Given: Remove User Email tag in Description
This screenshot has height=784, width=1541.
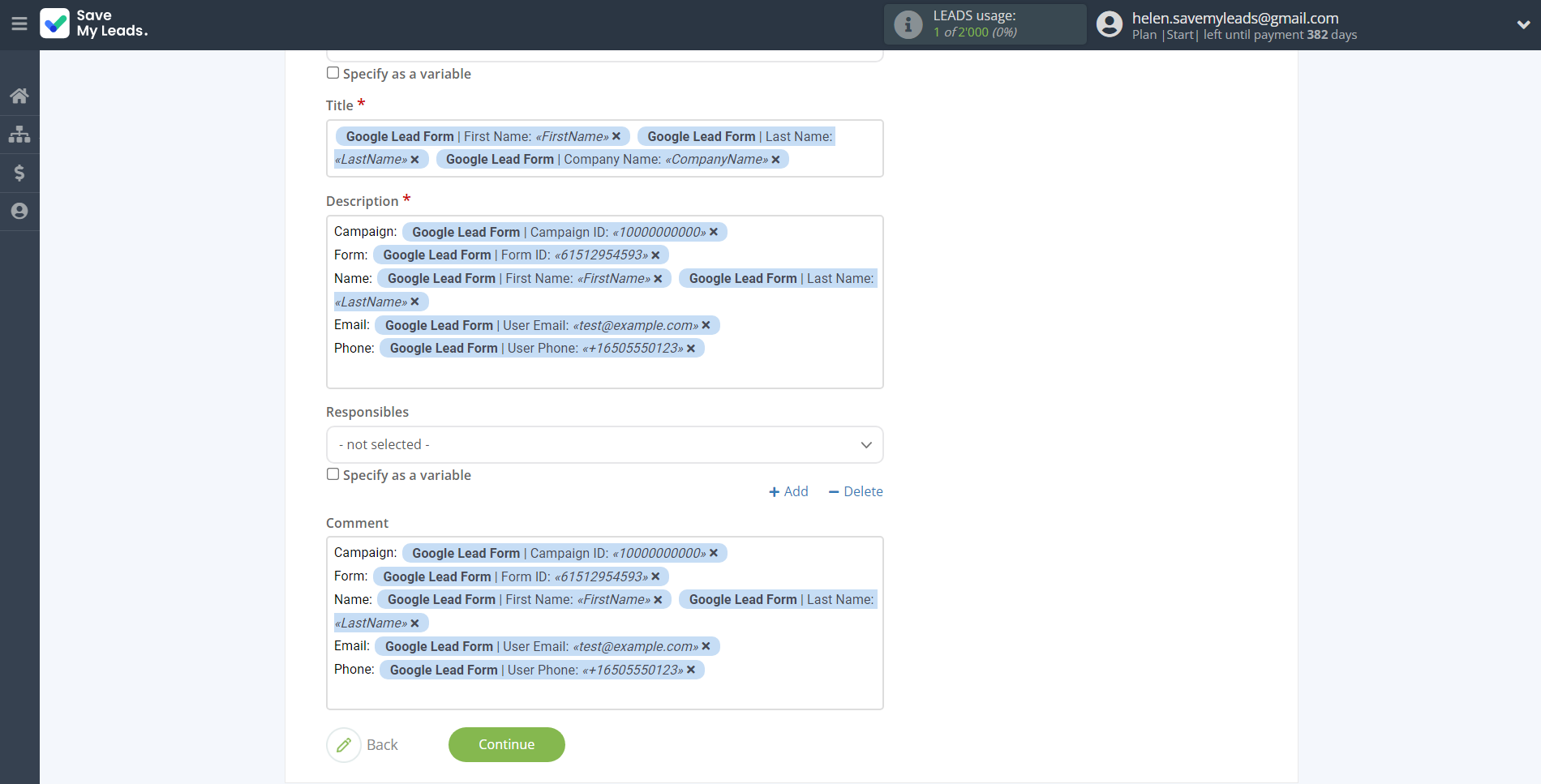Looking at the screenshot, I should (706, 325).
